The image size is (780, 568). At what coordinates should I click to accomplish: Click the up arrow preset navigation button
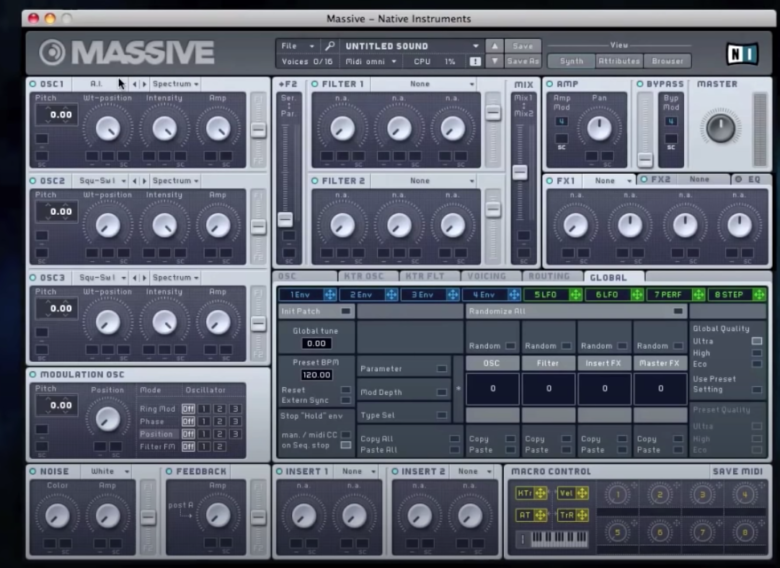(494, 46)
